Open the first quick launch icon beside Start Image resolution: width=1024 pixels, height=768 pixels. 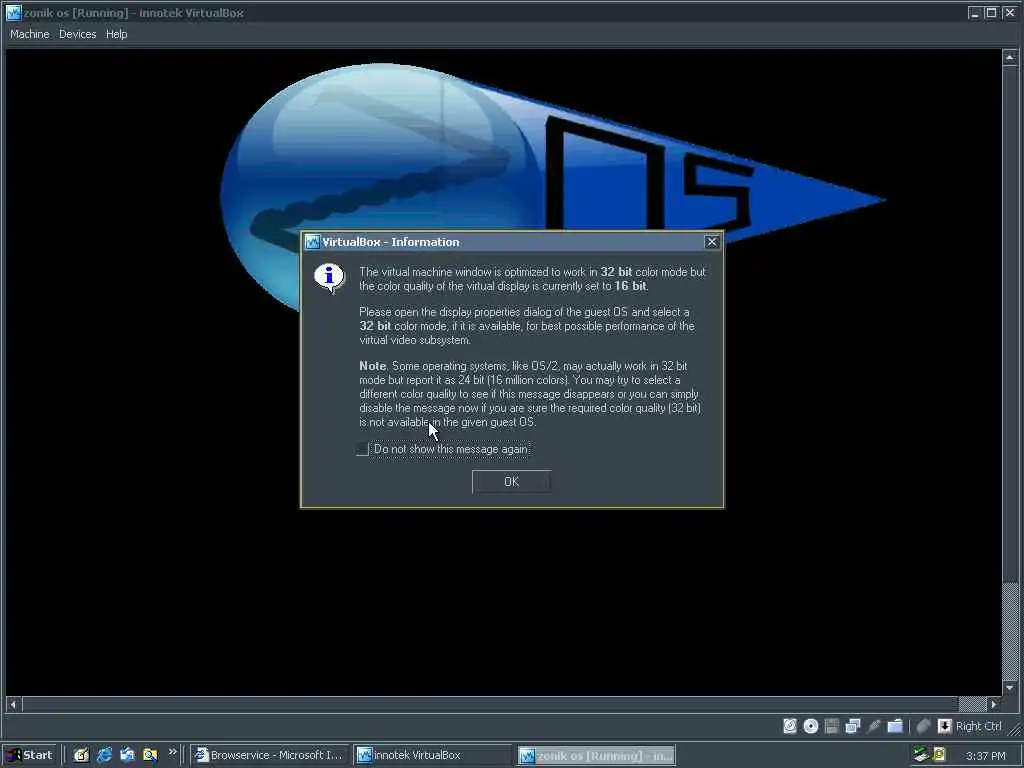point(81,755)
